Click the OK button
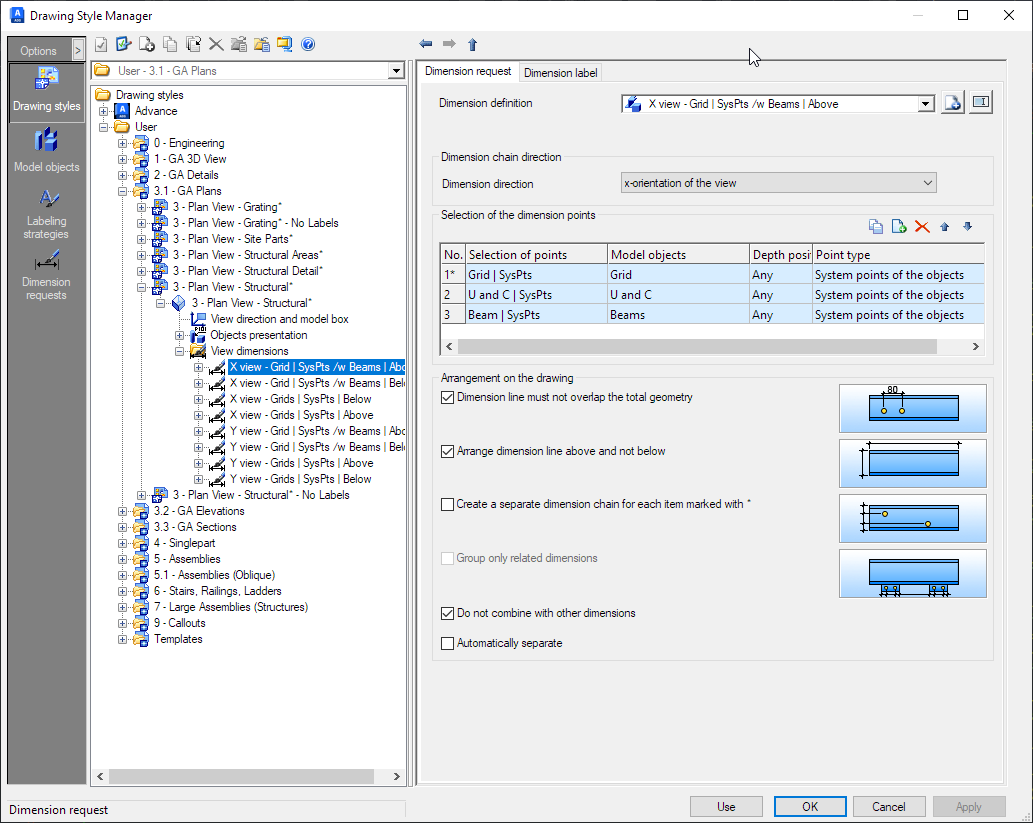1033x823 pixels. [810, 807]
